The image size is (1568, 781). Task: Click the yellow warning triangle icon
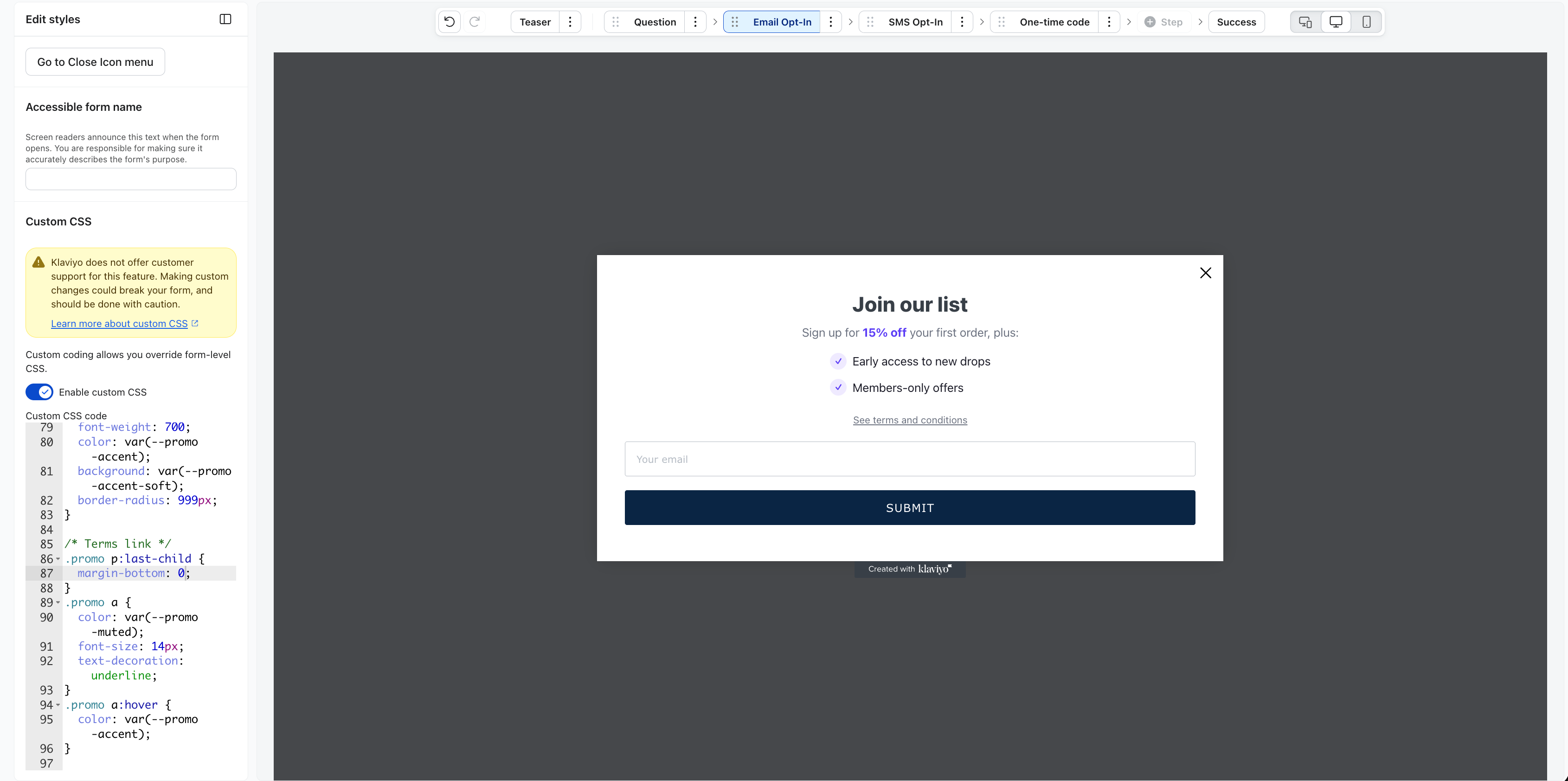(39, 262)
